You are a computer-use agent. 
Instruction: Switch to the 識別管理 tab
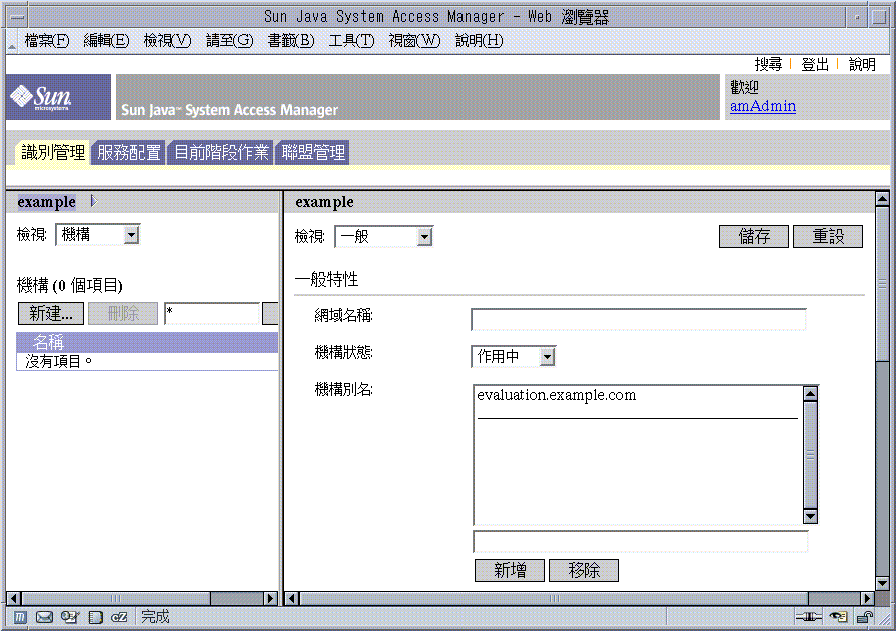tap(53, 153)
